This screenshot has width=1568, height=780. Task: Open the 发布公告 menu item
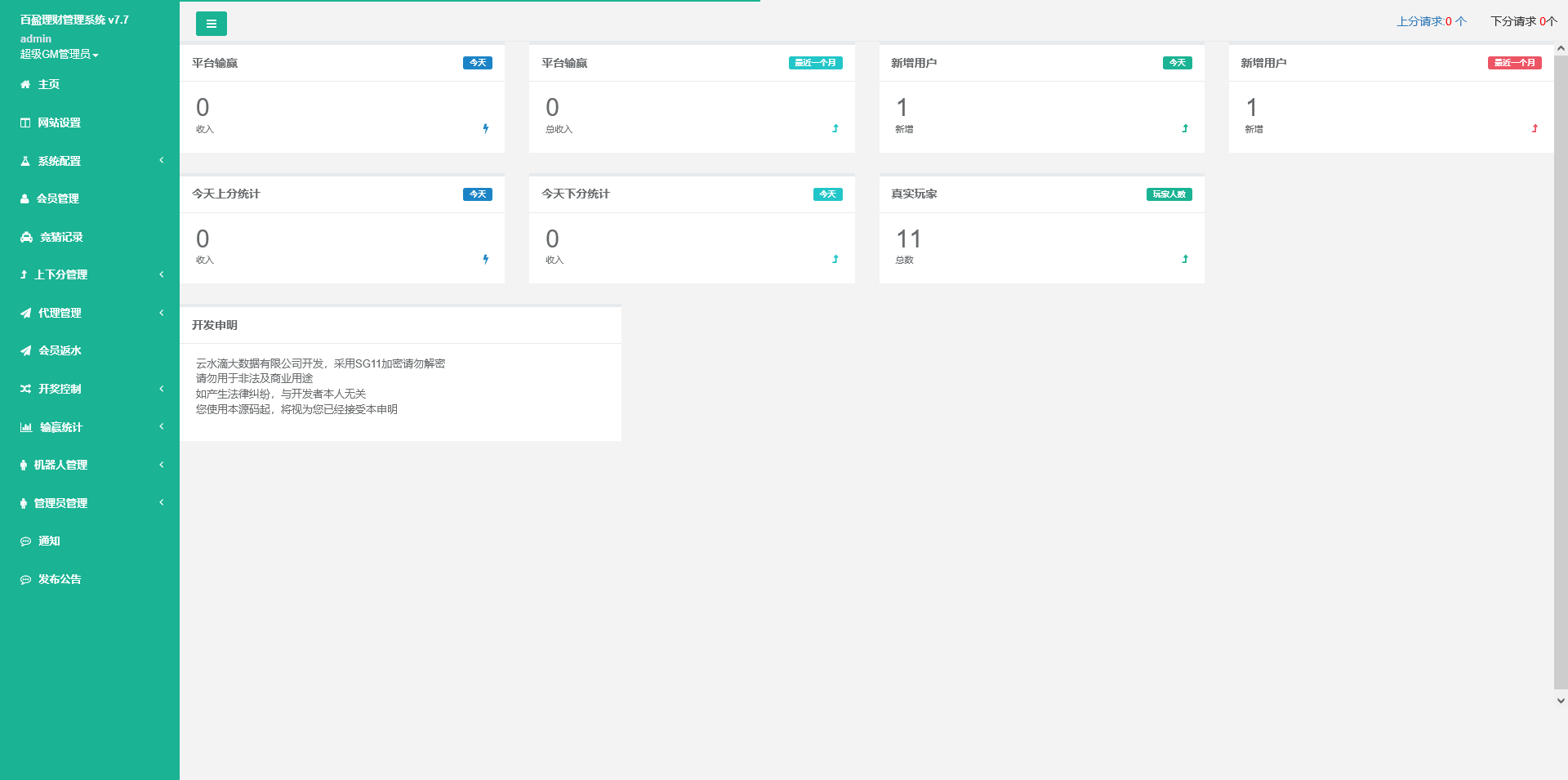60,579
